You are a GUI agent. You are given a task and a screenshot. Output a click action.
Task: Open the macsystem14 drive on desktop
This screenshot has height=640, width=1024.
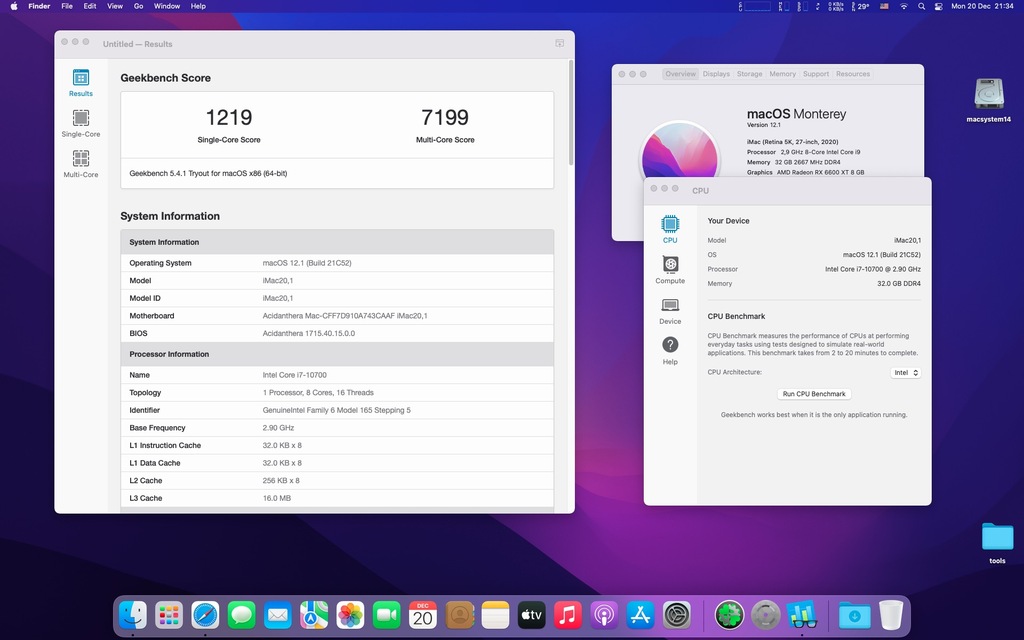pyautogui.click(x=989, y=100)
